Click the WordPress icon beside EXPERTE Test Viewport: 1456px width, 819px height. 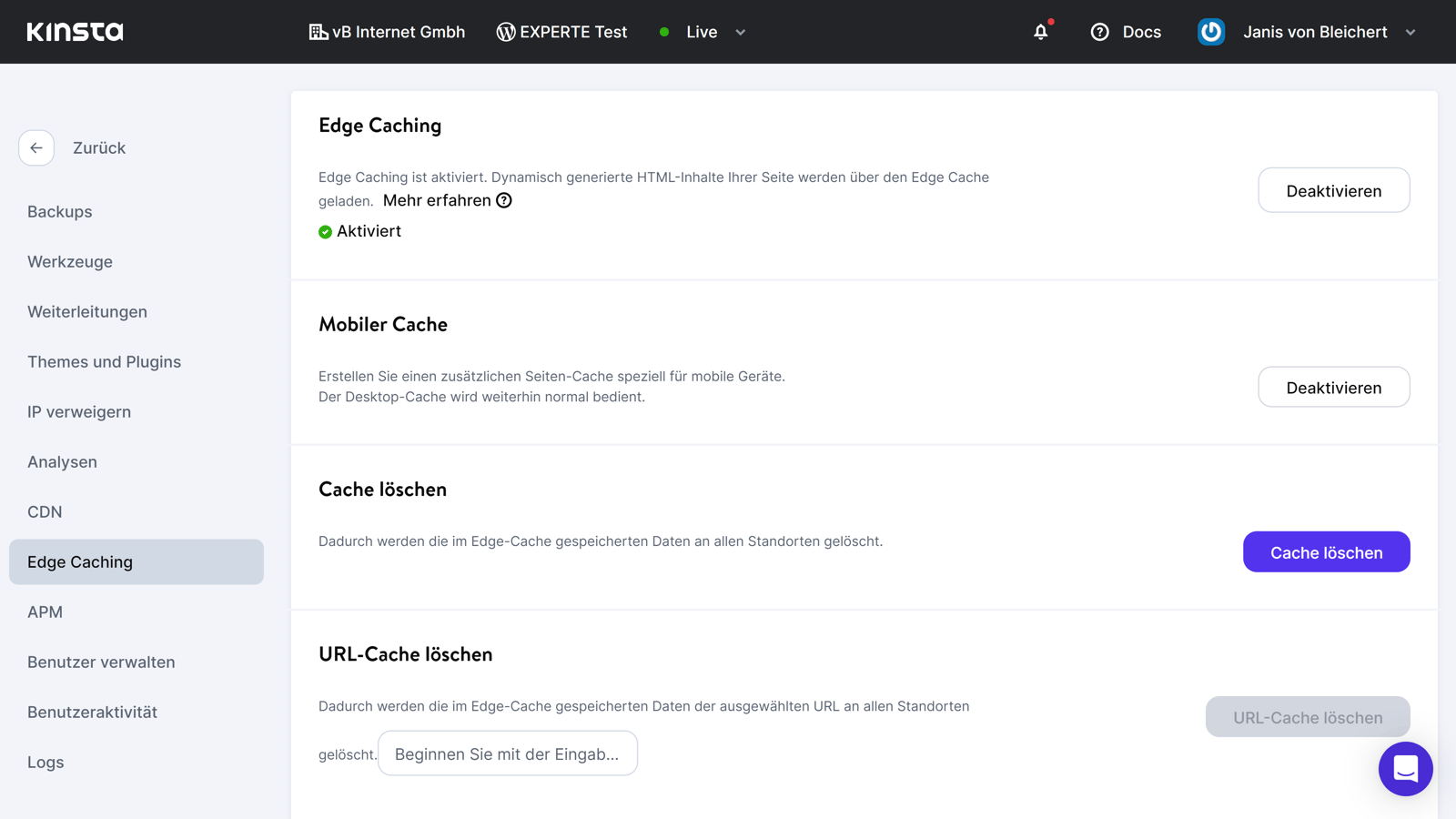tap(504, 31)
